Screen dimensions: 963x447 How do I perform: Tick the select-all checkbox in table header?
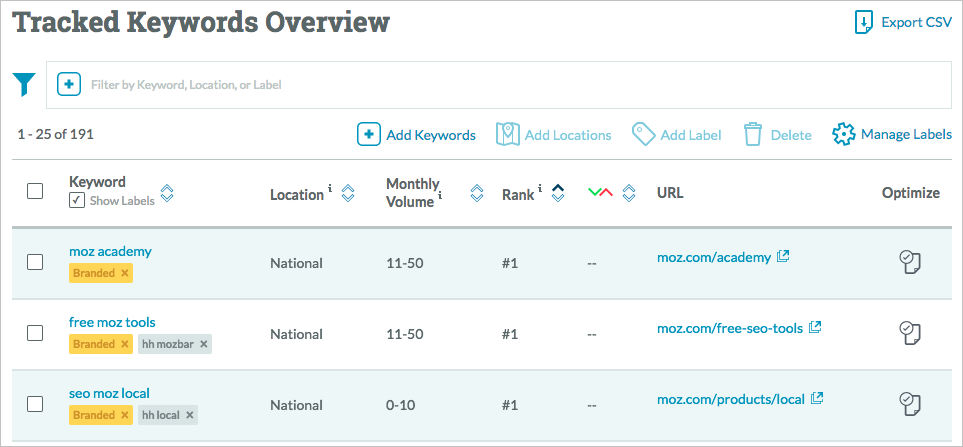(35, 191)
